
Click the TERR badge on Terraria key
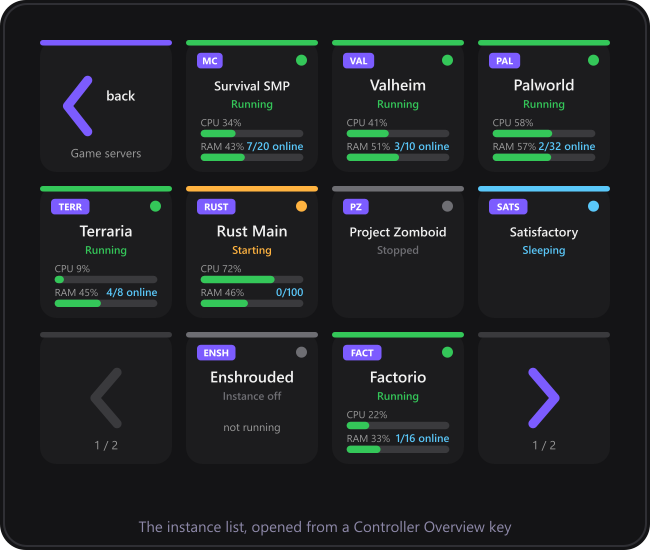tap(70, 207)
